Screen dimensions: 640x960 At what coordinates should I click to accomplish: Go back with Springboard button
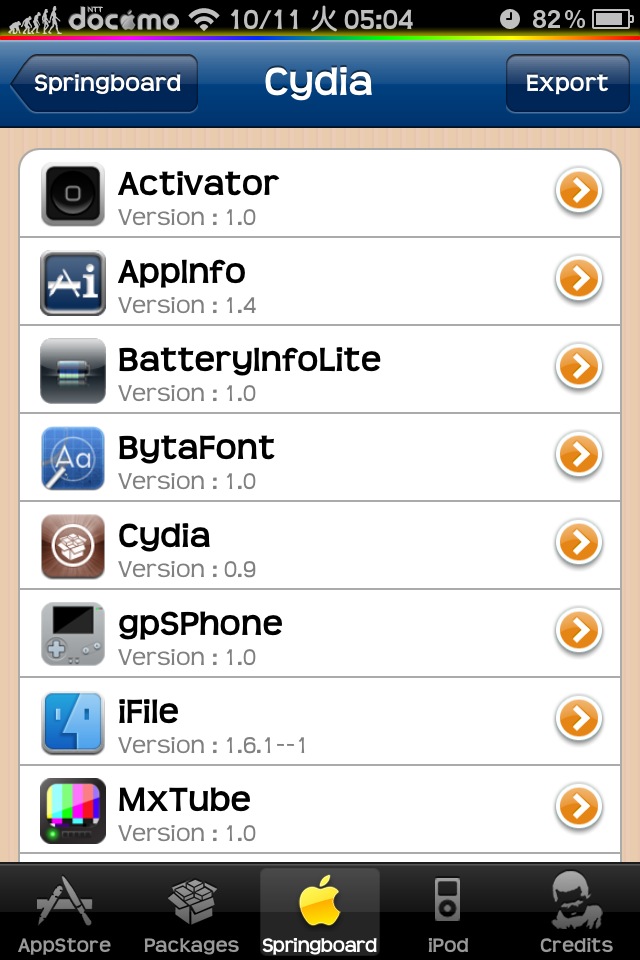(104, 83)
